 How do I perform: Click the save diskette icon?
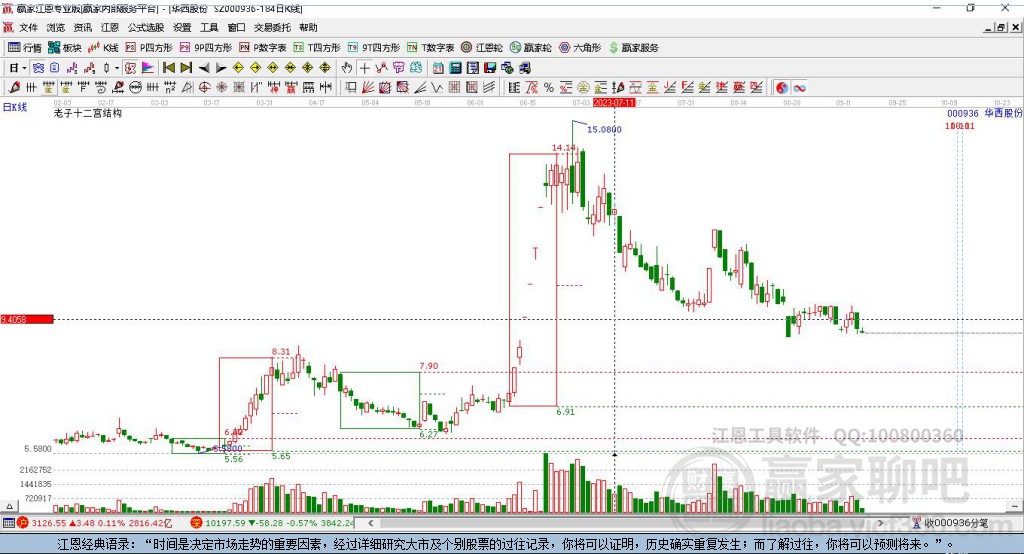(490, 68)
